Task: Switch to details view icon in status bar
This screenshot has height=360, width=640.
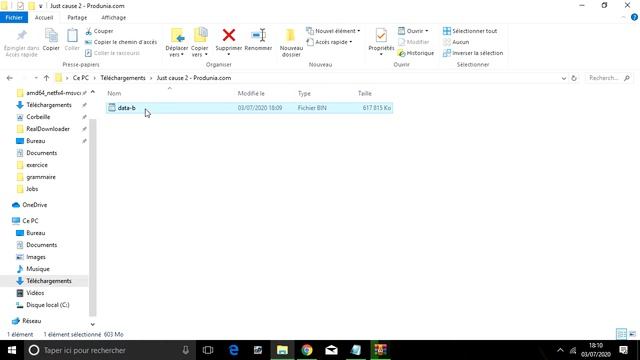Action: (621, 334)
